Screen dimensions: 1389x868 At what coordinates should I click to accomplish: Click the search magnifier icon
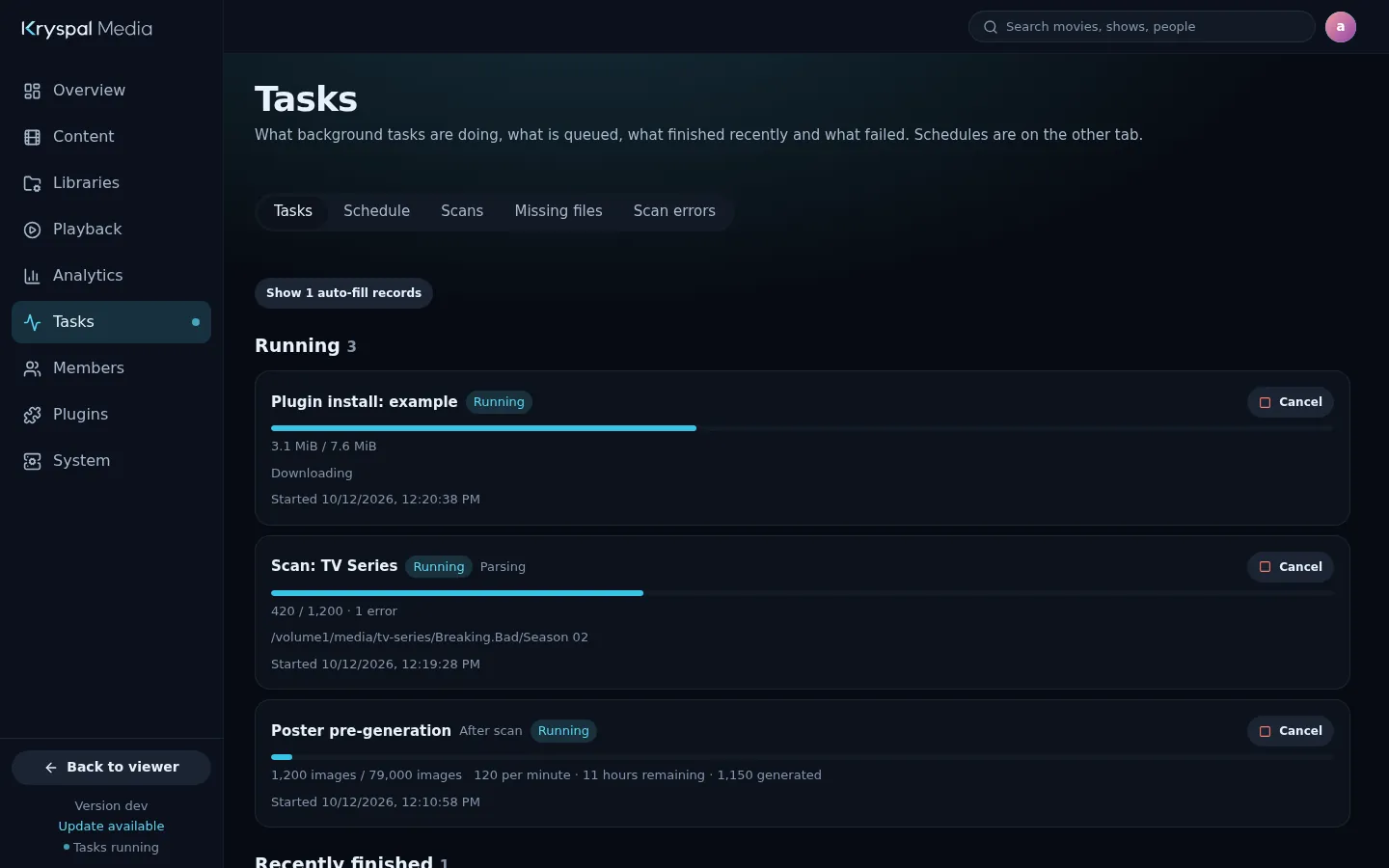(x=990, y=27)
